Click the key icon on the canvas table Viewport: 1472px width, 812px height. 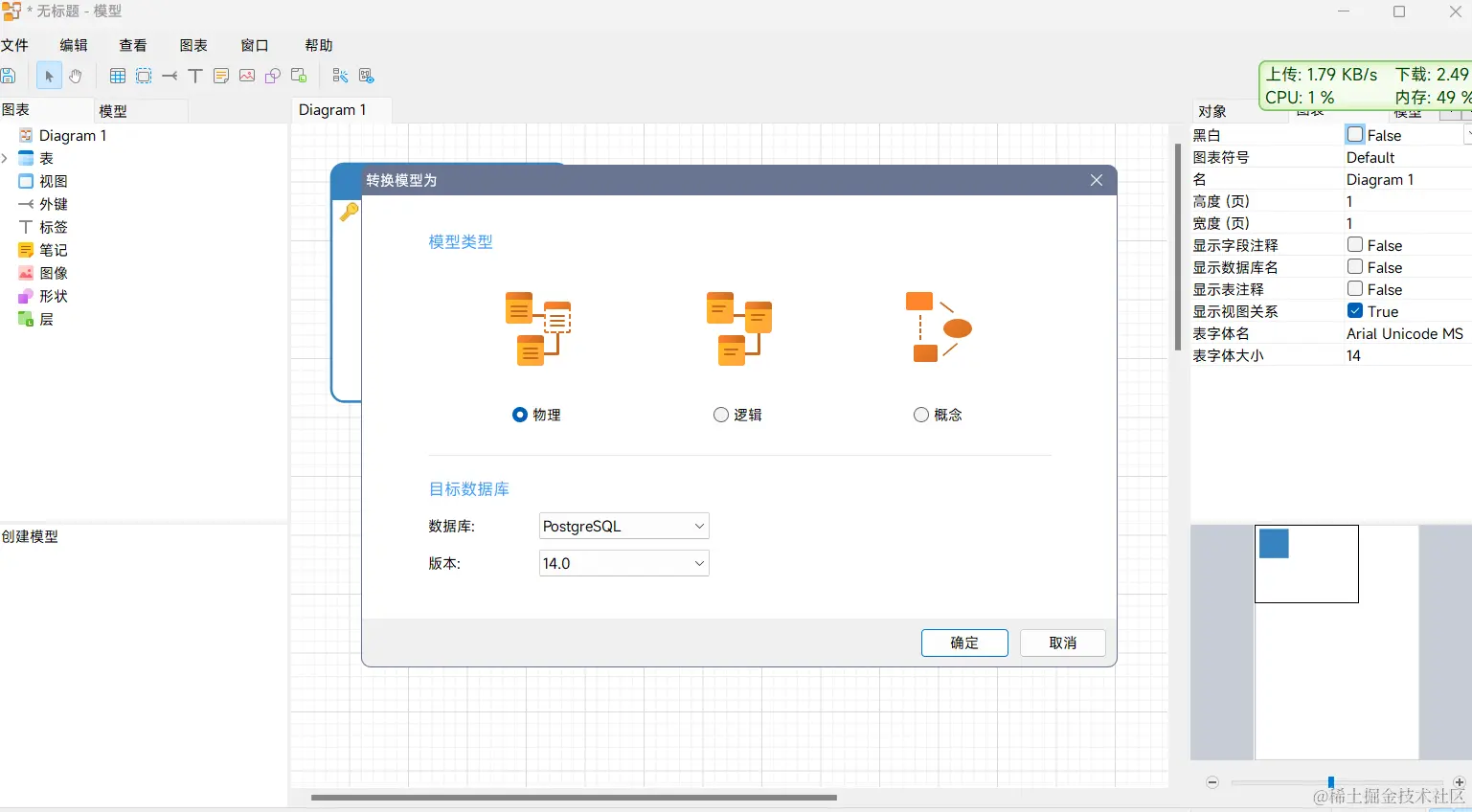click(x=349, y=212)
